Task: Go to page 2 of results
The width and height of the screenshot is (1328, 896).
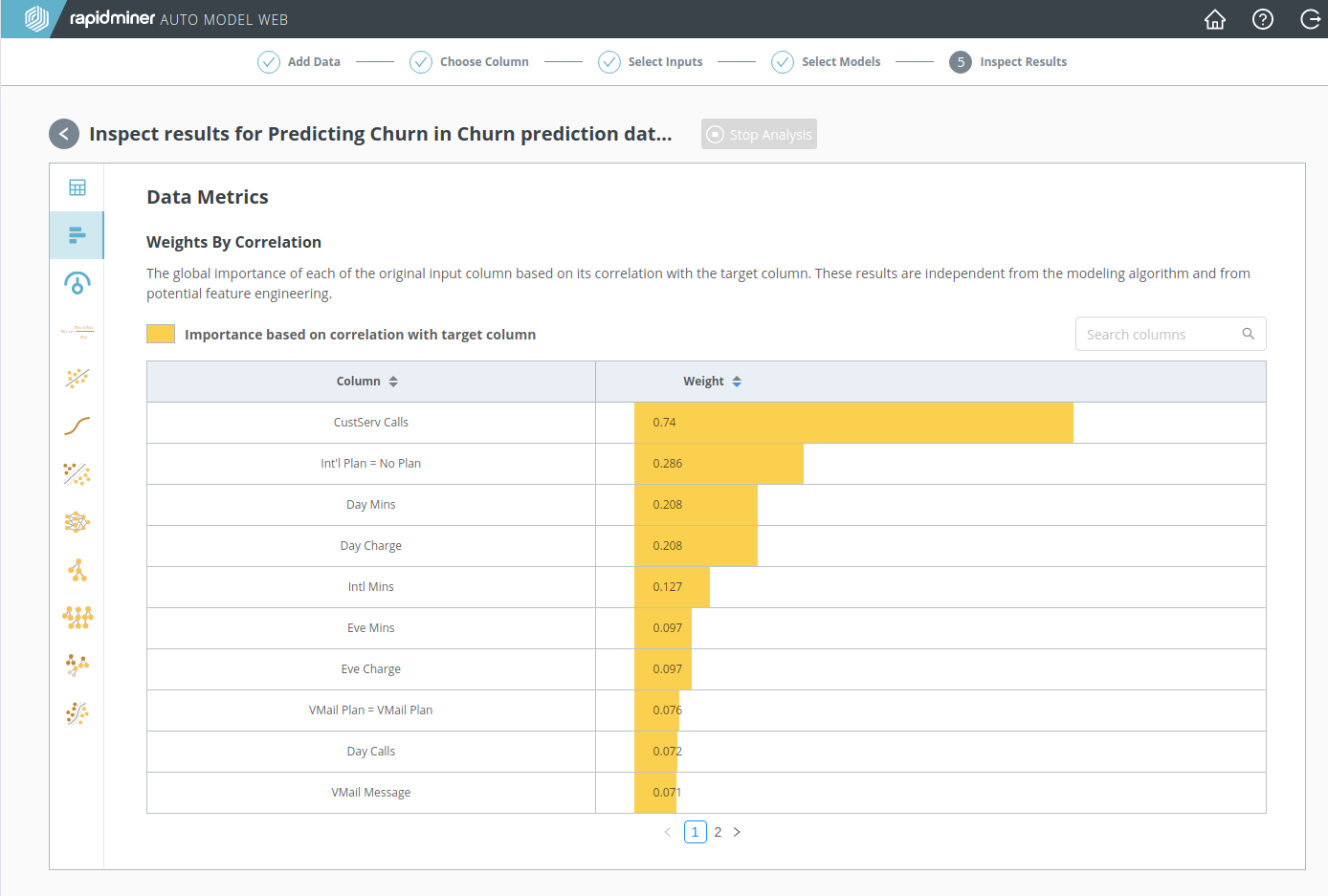Action: (718, 832)
